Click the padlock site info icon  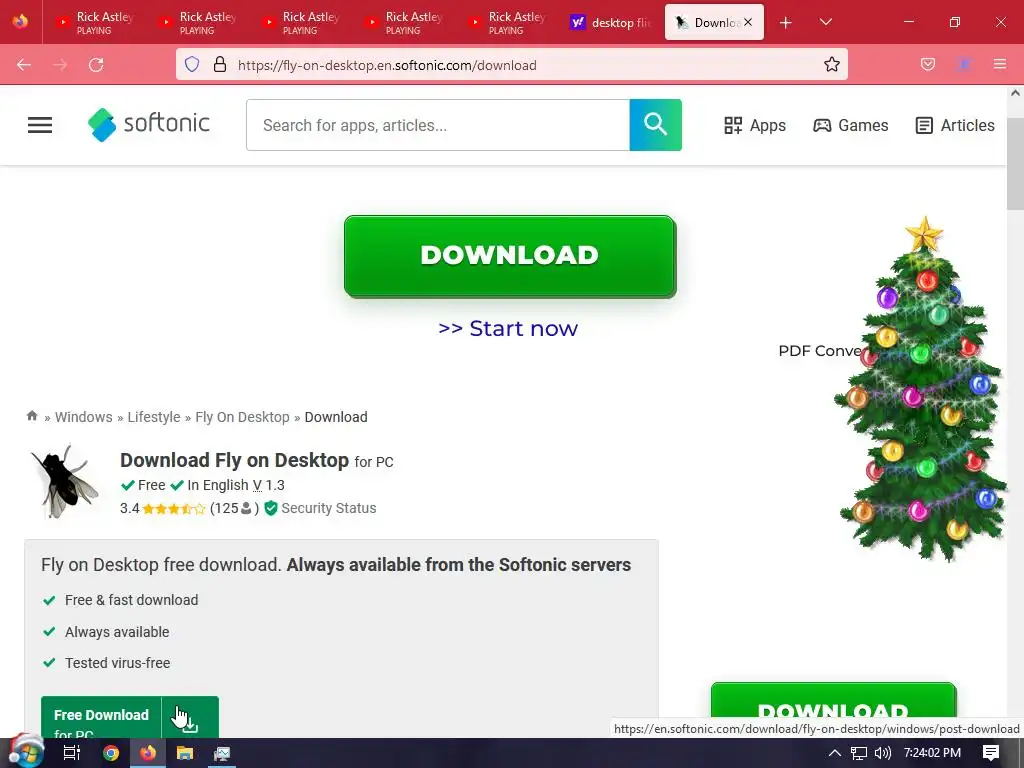pos(220,65)
